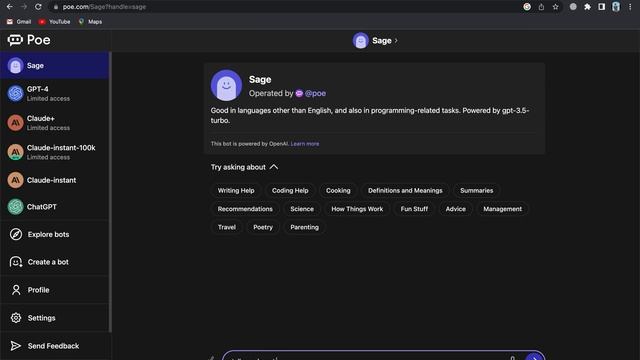Open the @poe operator profile link
Viewport: 640px width, 360px height.
pos(311,93)
